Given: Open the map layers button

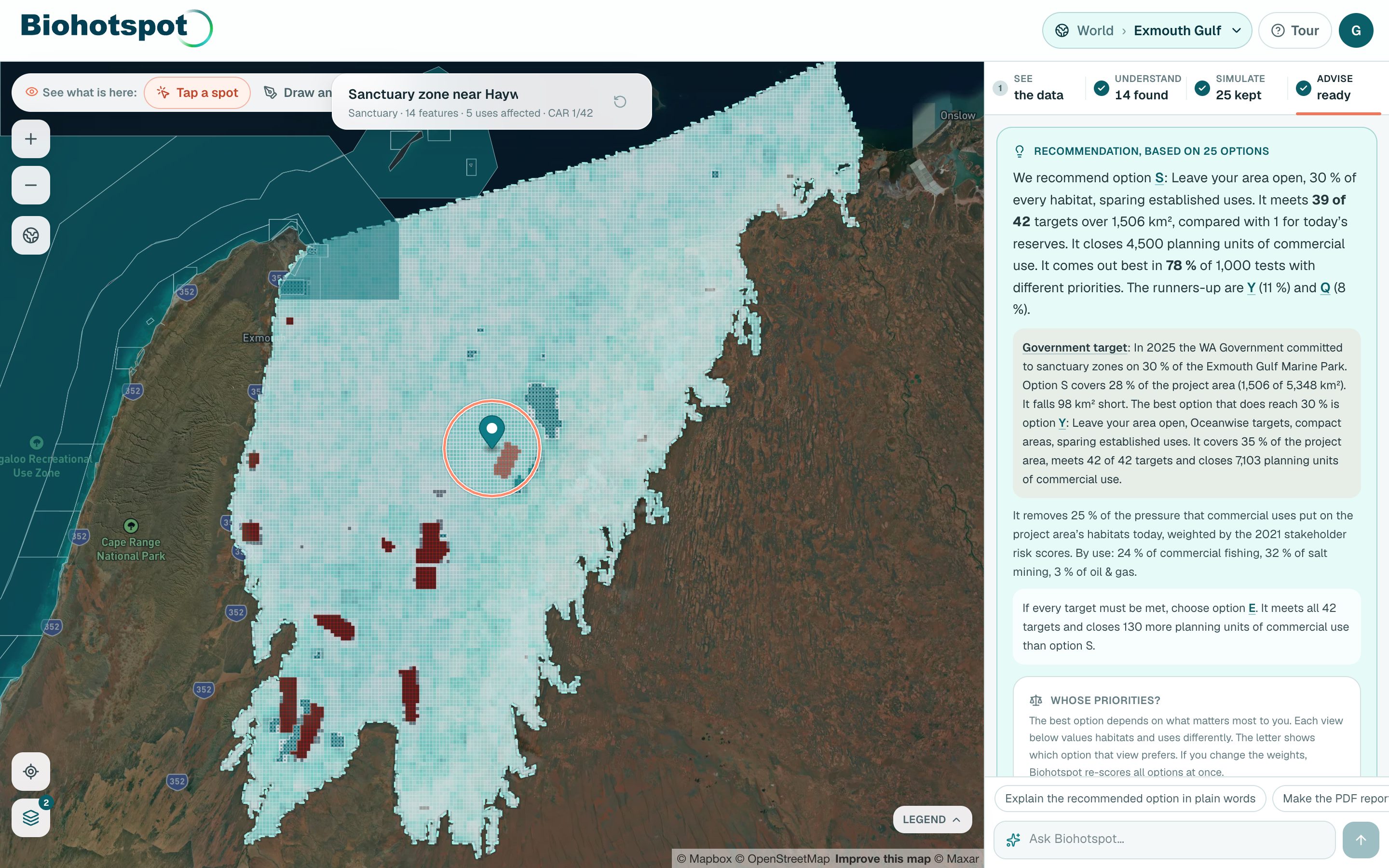Looking at the screenshot, I should tap(31, 817).
